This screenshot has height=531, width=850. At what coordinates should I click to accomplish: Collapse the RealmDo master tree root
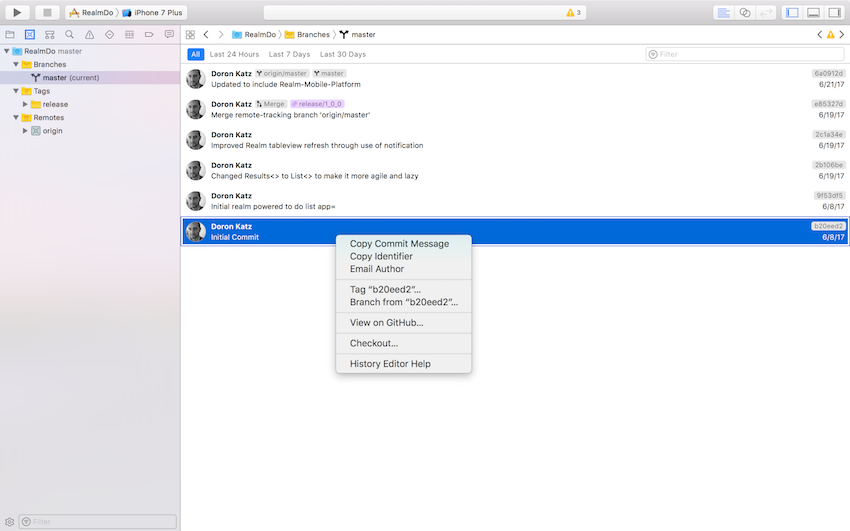7,51
